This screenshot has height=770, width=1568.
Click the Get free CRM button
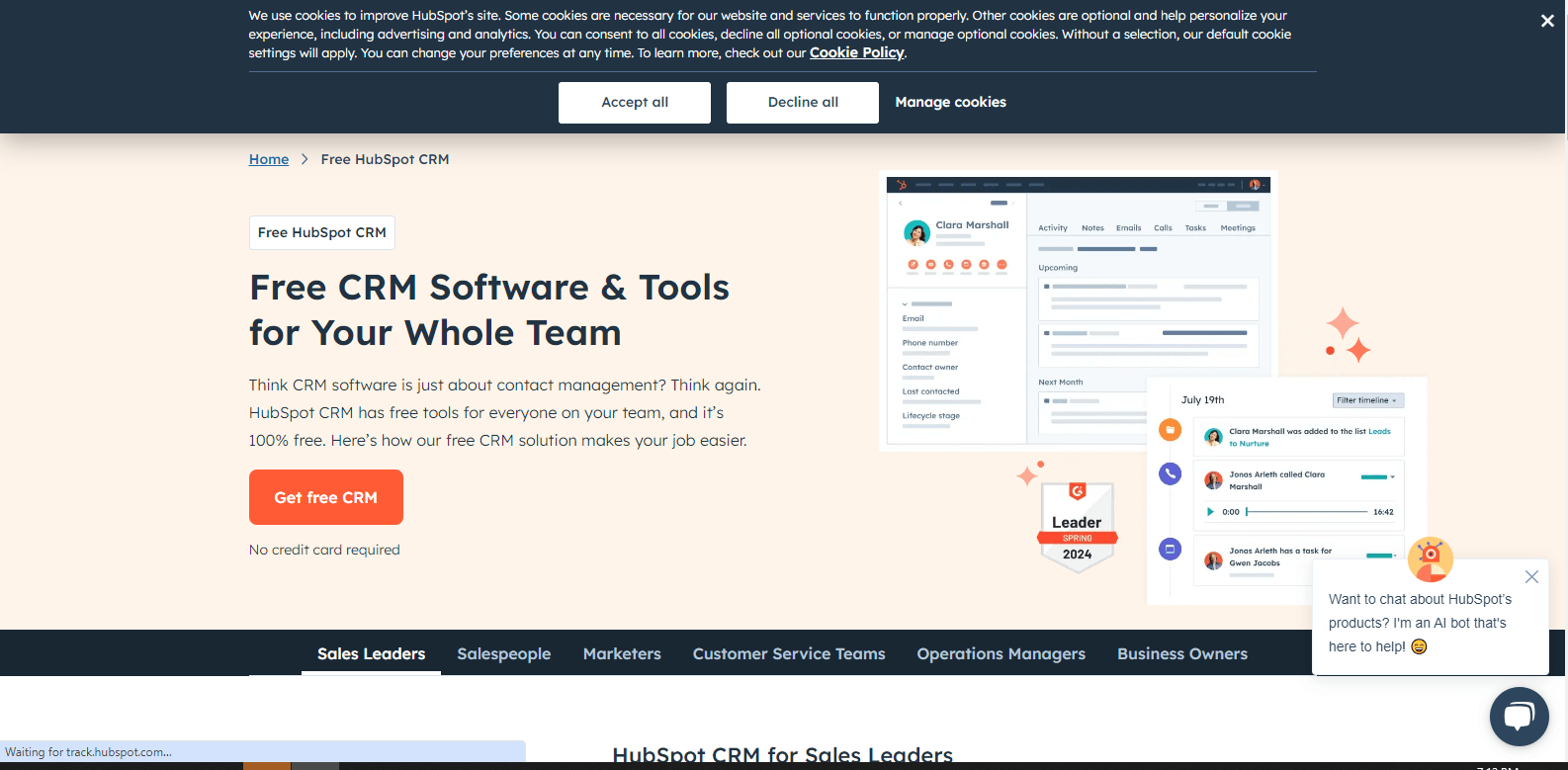(325, 497)
